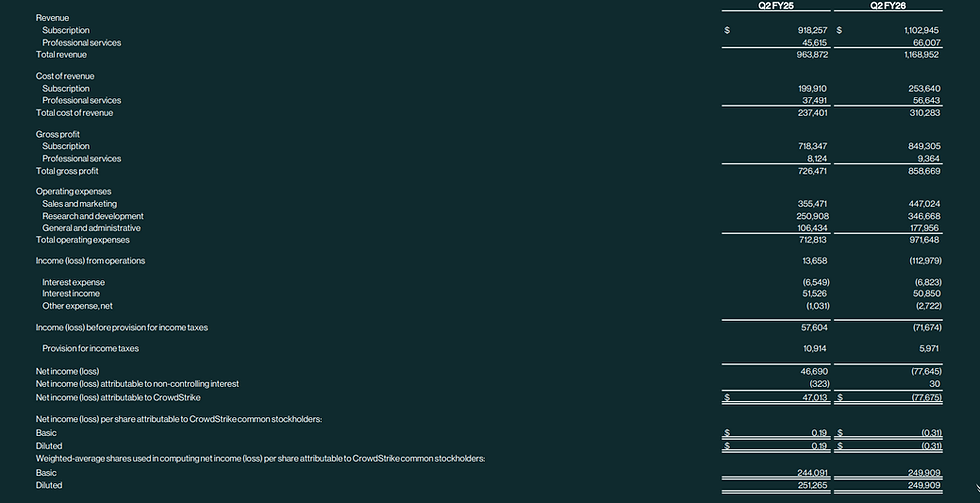The image size is (980, 503).
Task: Select interest income value 50,850
Action: 928,294
